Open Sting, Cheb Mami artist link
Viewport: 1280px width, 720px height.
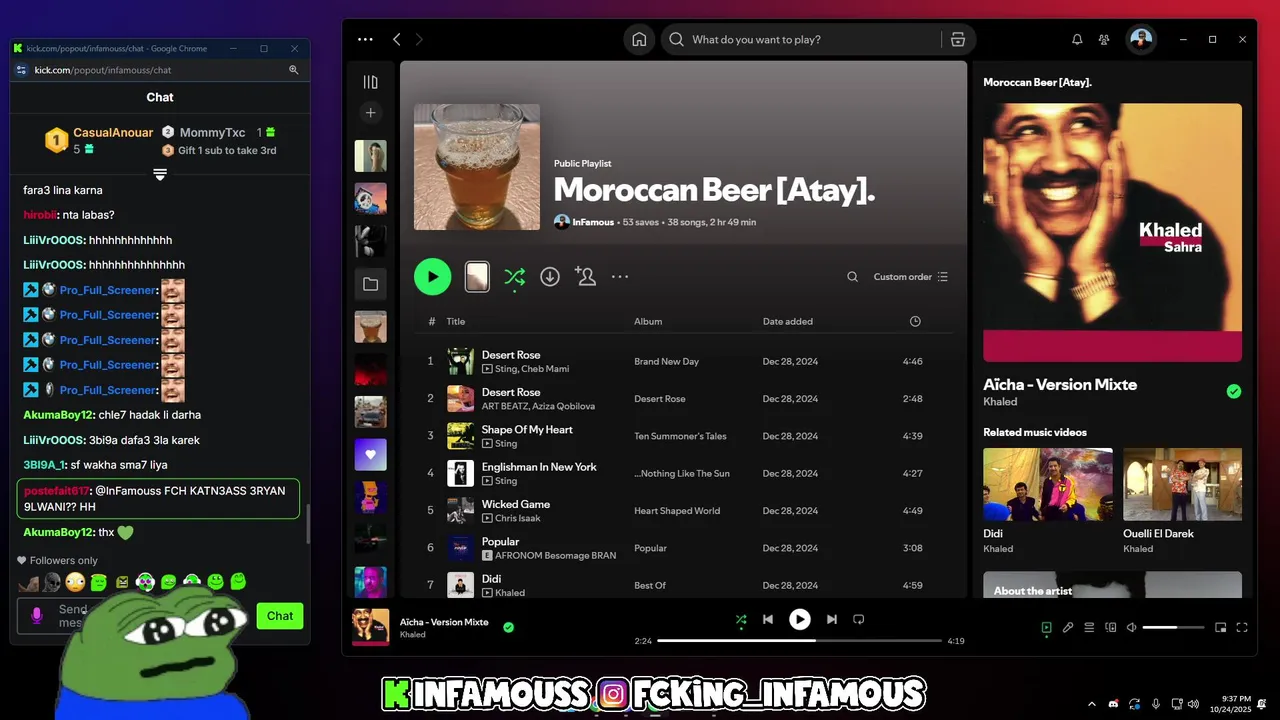tap(532, 369)
